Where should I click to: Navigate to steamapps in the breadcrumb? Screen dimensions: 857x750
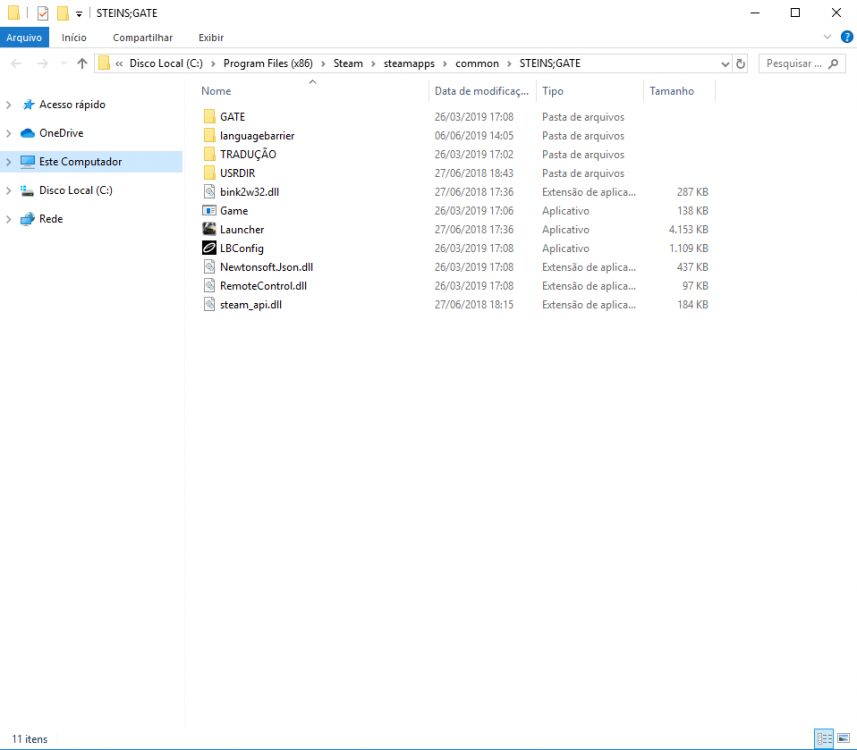pos(409,63)
